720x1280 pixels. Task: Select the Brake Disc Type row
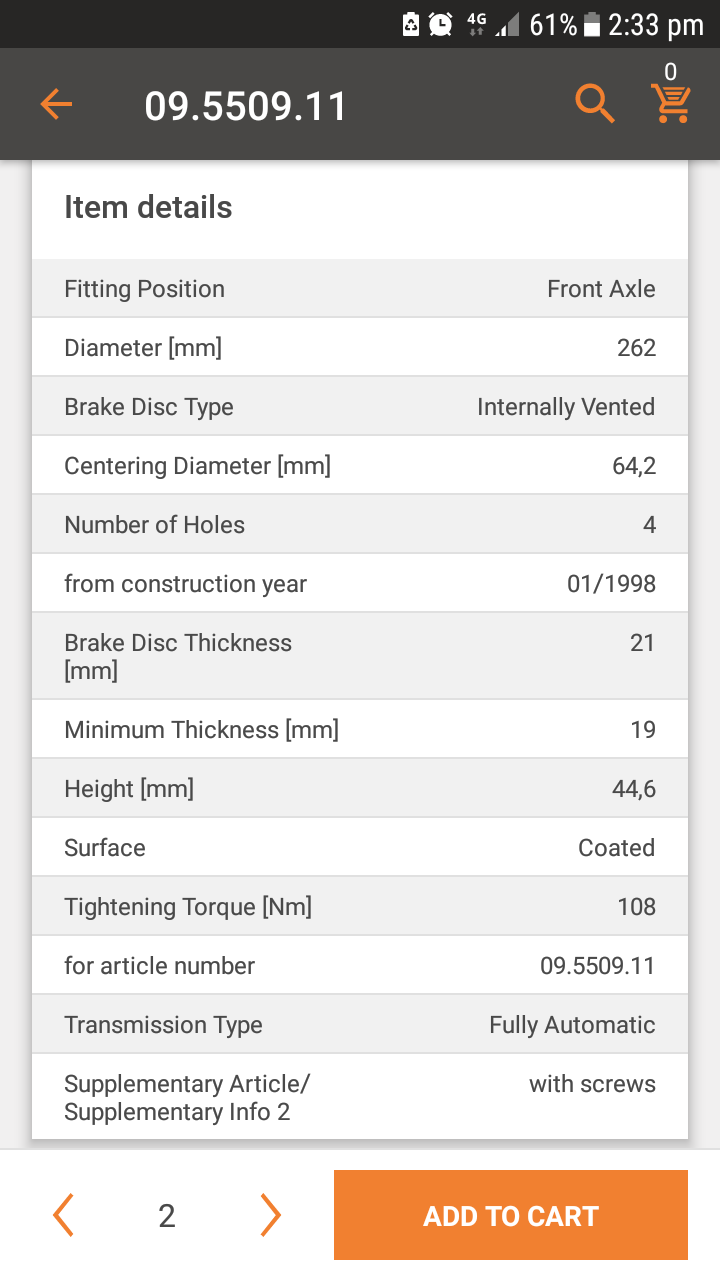pos(360,407)
